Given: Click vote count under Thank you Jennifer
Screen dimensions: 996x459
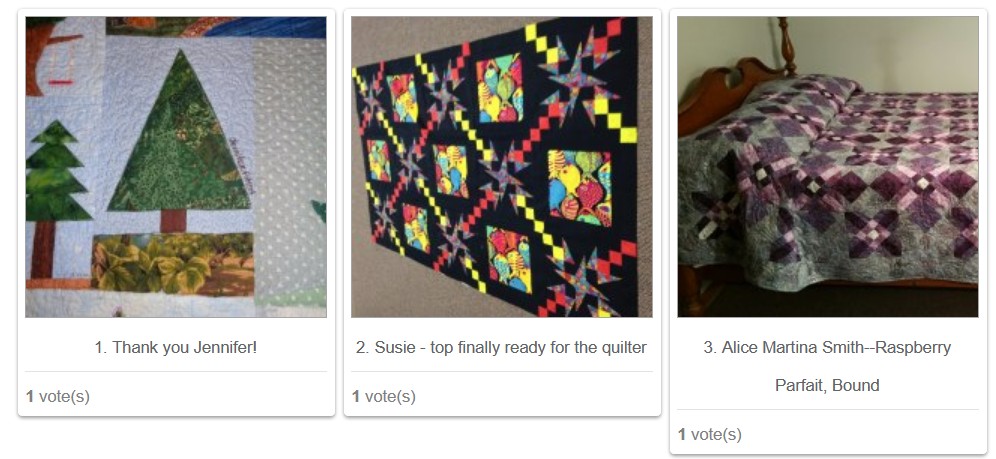Looking at the screenshot, I should (x=58, y=397).
